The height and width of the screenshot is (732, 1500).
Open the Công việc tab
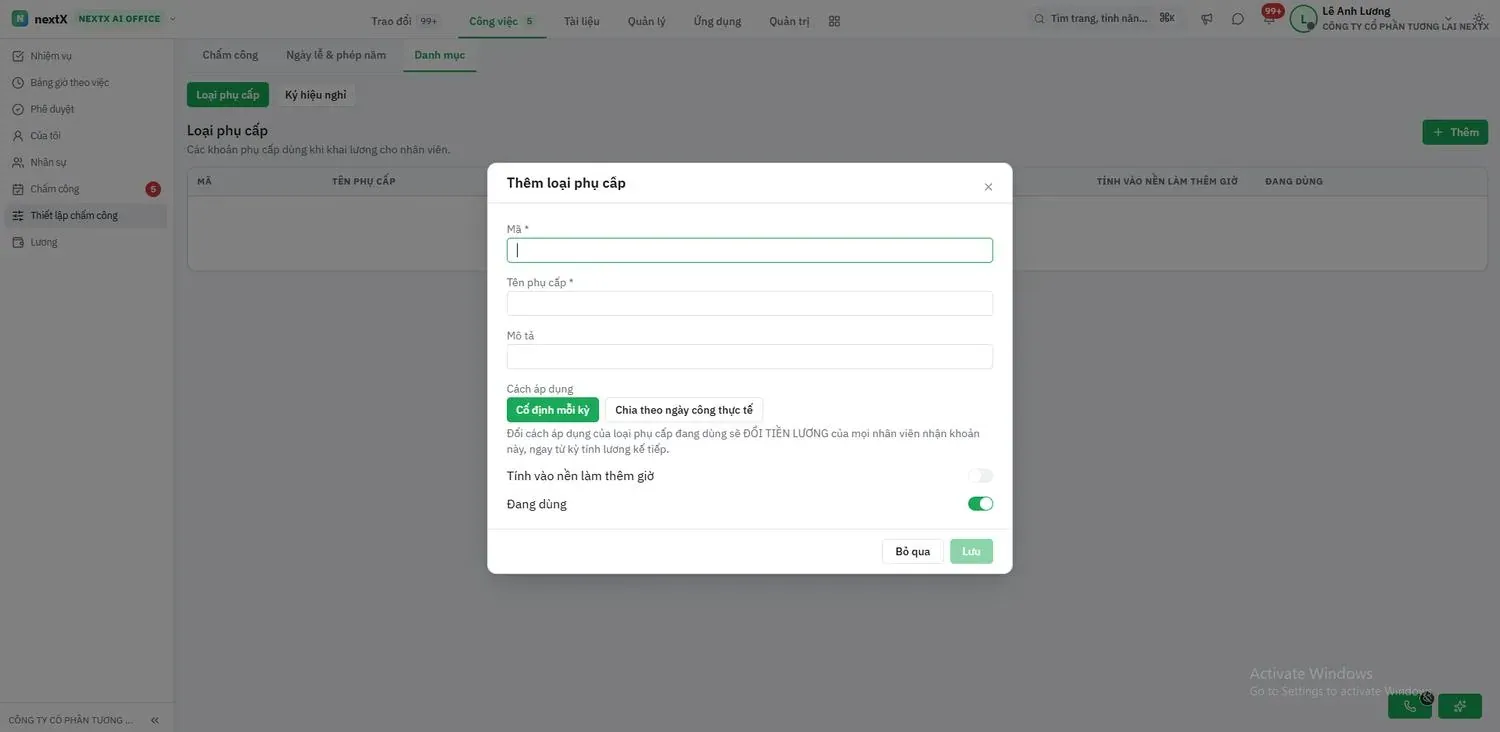(x=502, y=20)
